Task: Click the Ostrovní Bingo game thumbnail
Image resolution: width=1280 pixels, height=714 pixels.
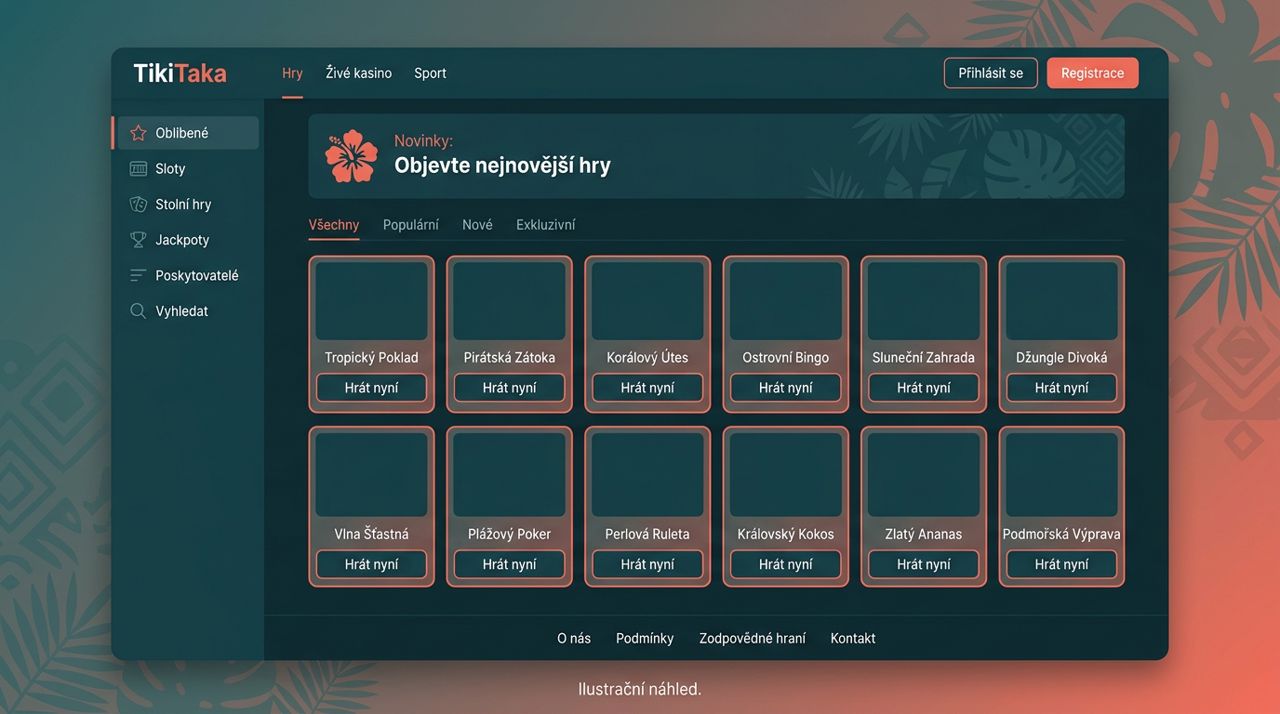Action: [785, 301]
